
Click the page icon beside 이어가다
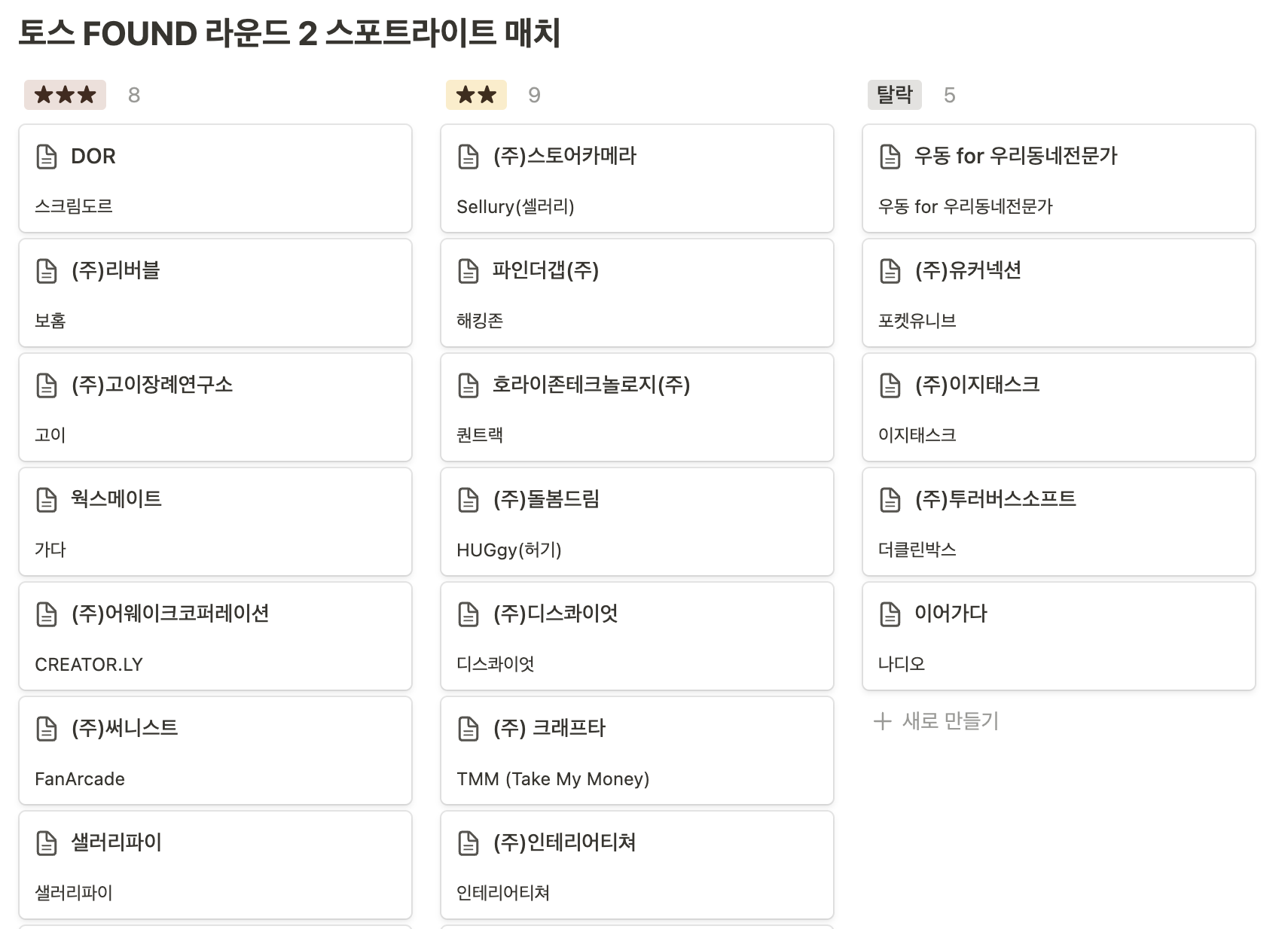[x=890, y=614]
